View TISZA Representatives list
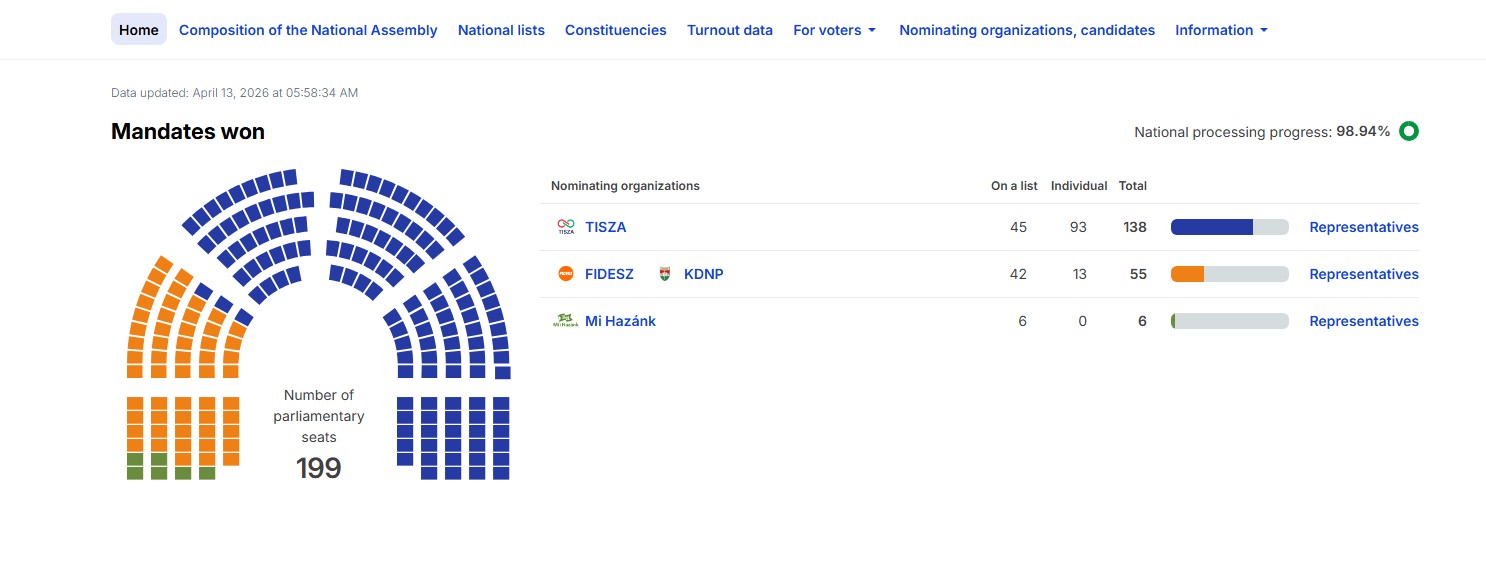Viewport: 1486px width, 561px height. pyautogui.click(x=1363, y=227)
